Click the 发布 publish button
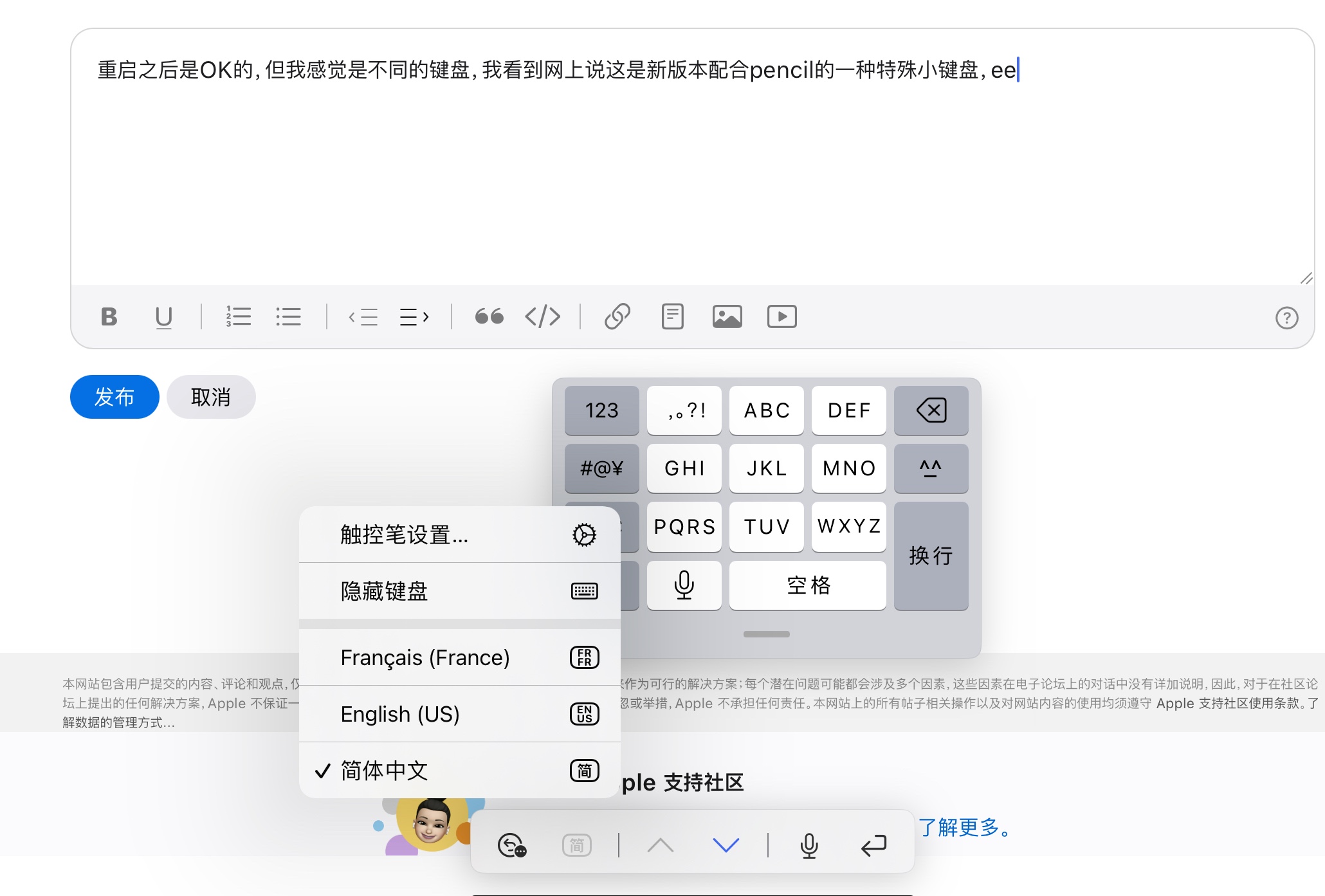1325x896 pixels. click(114, 397)
